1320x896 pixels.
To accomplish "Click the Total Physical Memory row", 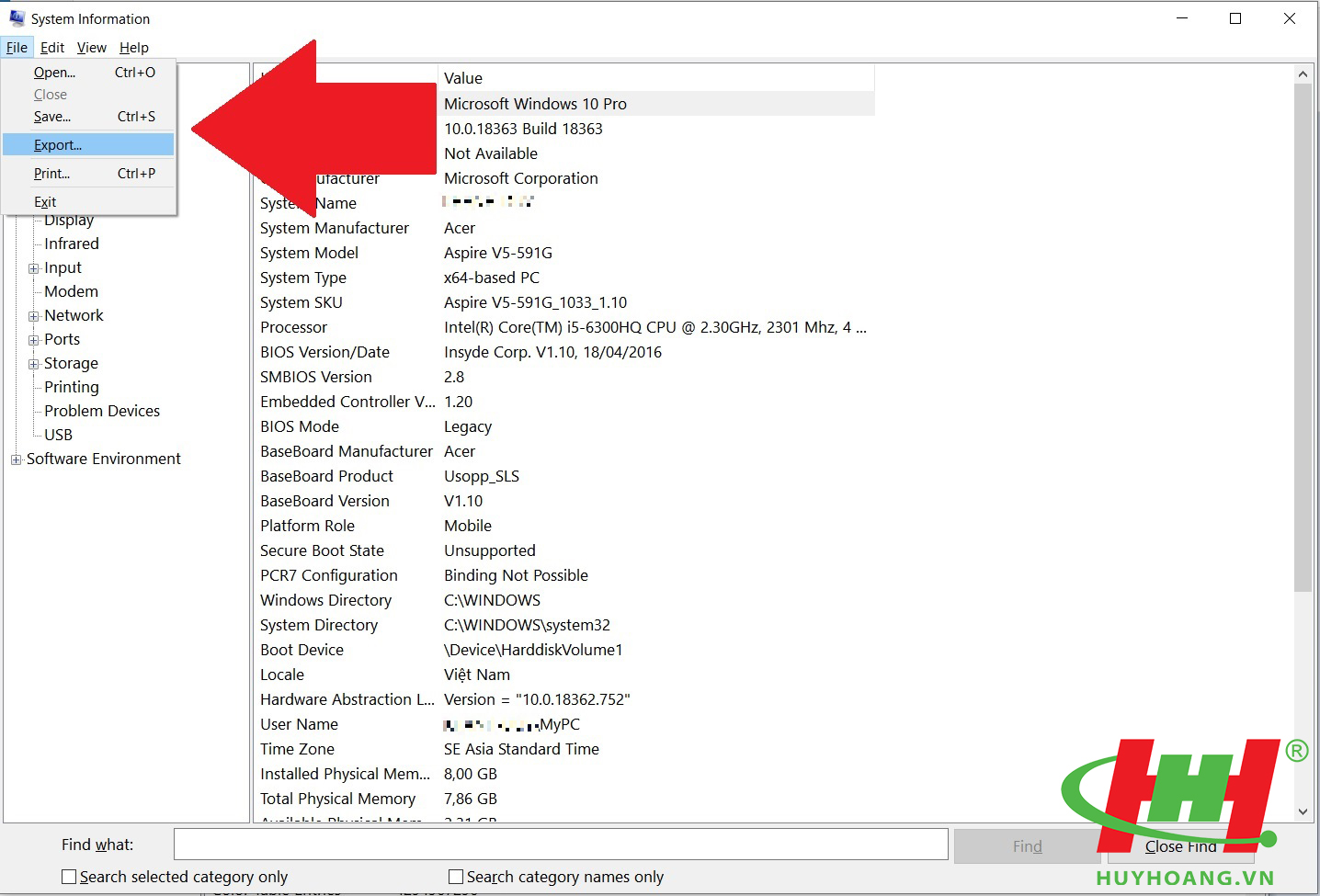I will click(564, 799).
